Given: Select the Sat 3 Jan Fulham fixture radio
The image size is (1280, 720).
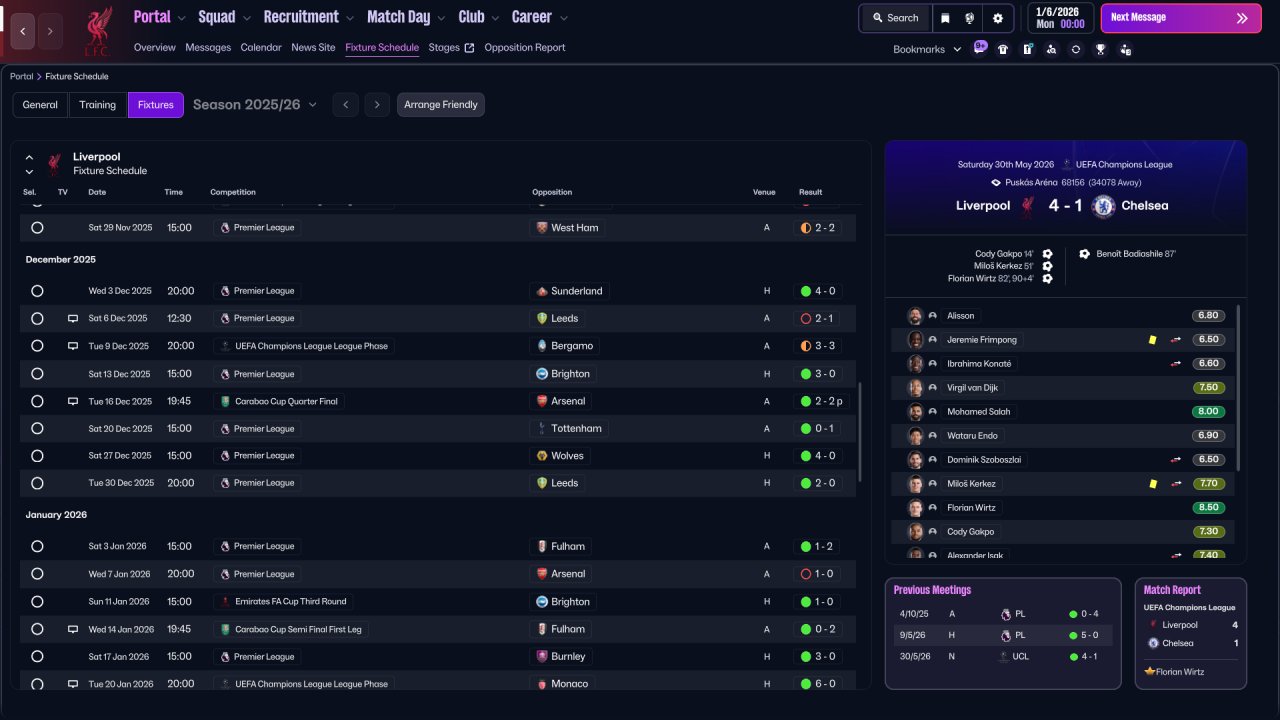Looking at the screenshot, I should 37,547.
